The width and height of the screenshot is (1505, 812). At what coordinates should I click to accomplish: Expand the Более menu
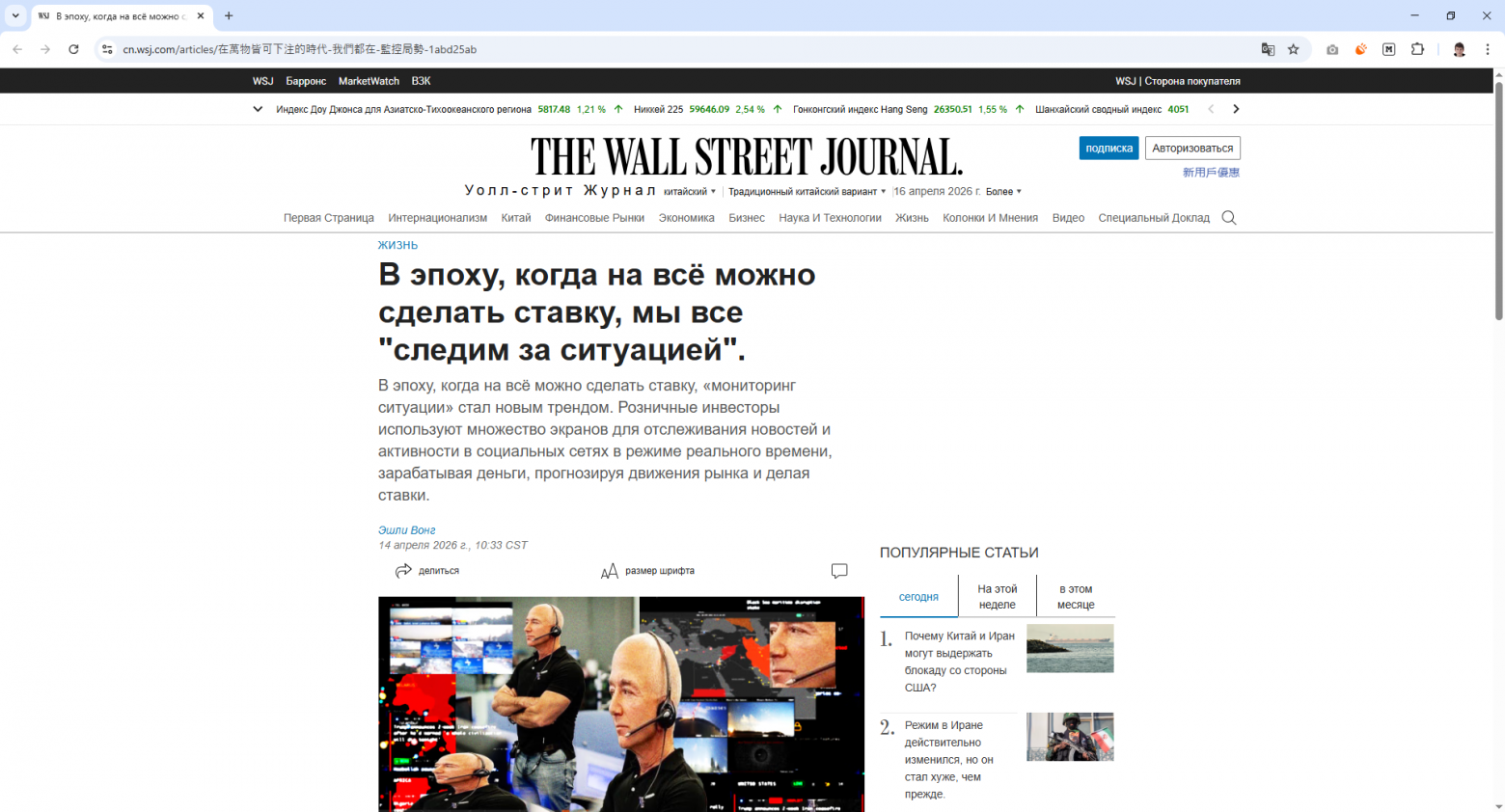click(x=1000, y=191)
